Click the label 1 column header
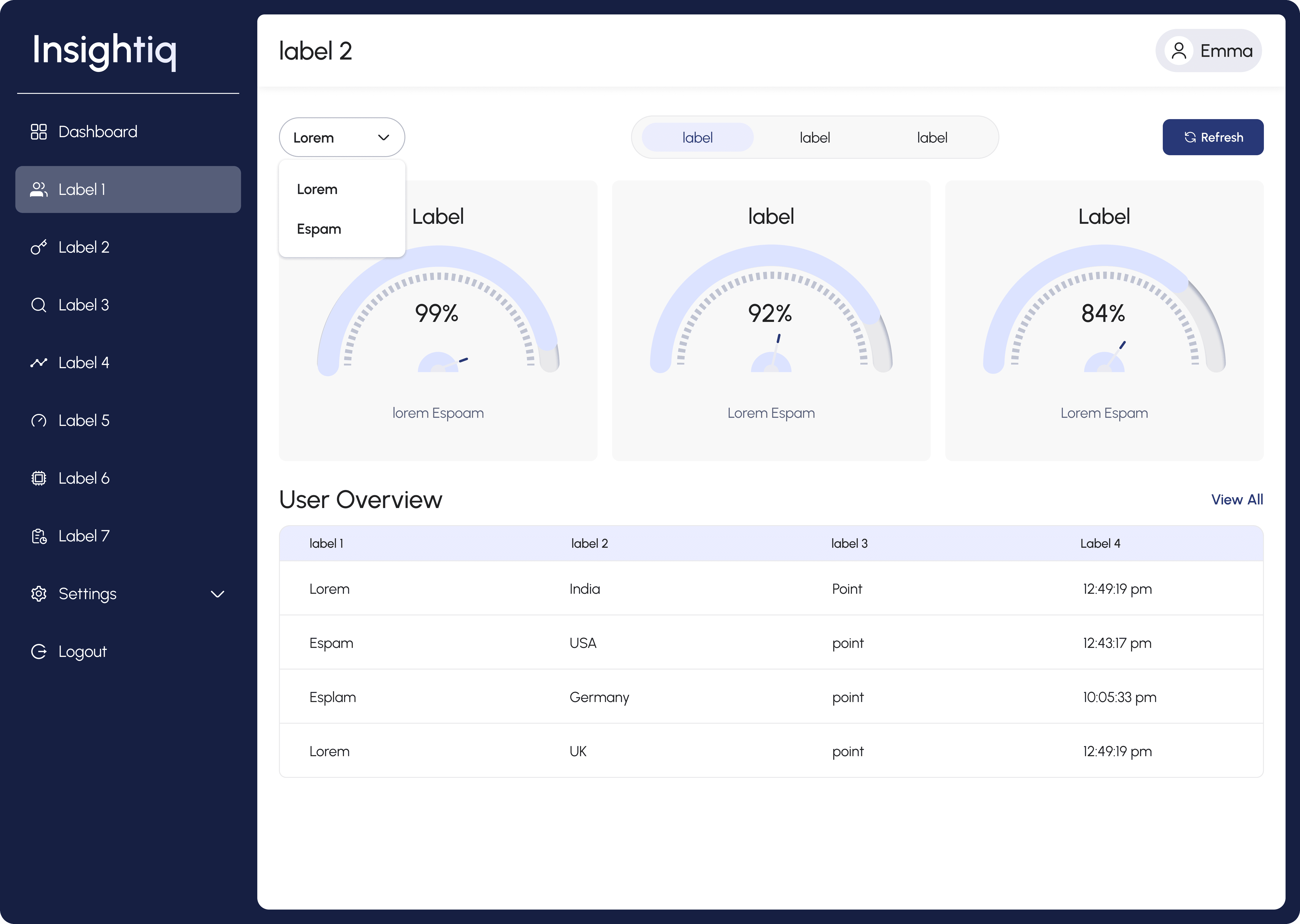1300x924 pixels. [326, 543]
